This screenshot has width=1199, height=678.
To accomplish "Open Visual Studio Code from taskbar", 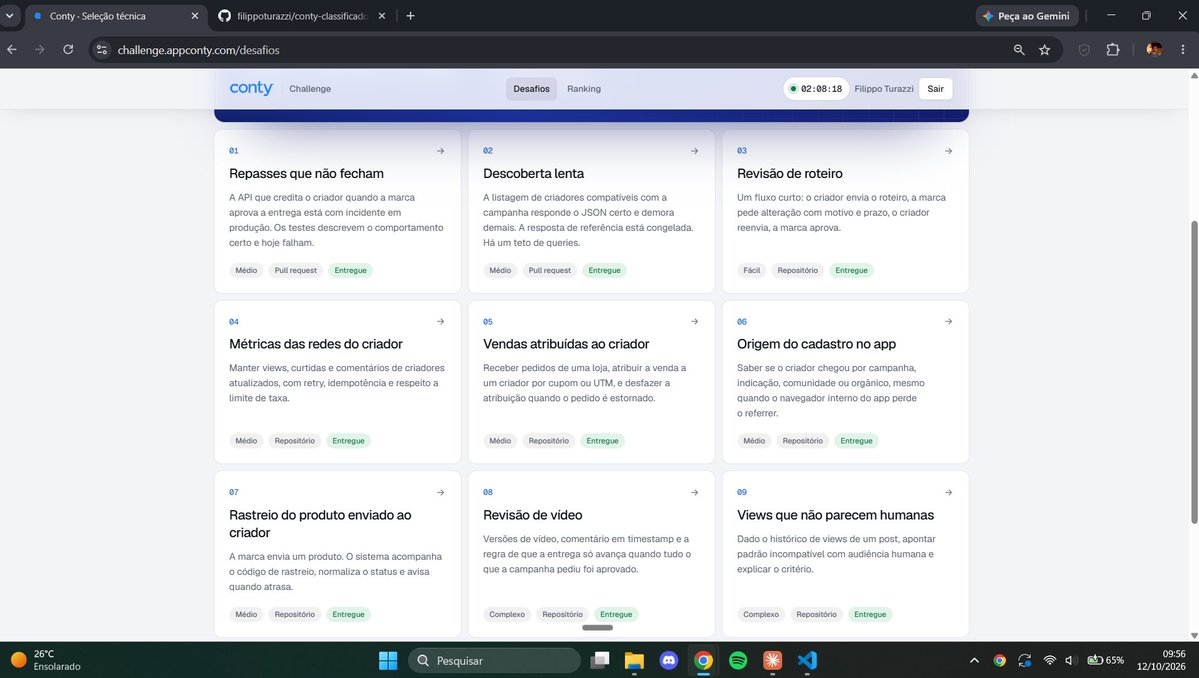I will pos(807,660).
